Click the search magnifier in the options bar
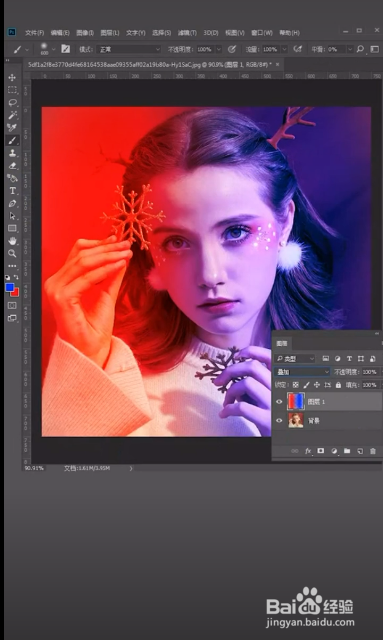The image size is (383, 640). (x=360, y=49)
